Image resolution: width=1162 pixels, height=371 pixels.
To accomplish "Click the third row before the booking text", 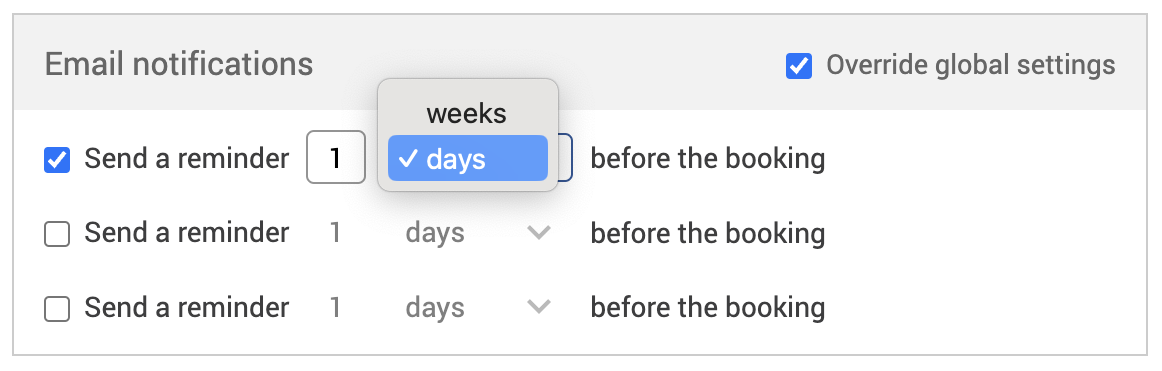I will (x=708, y=307).
